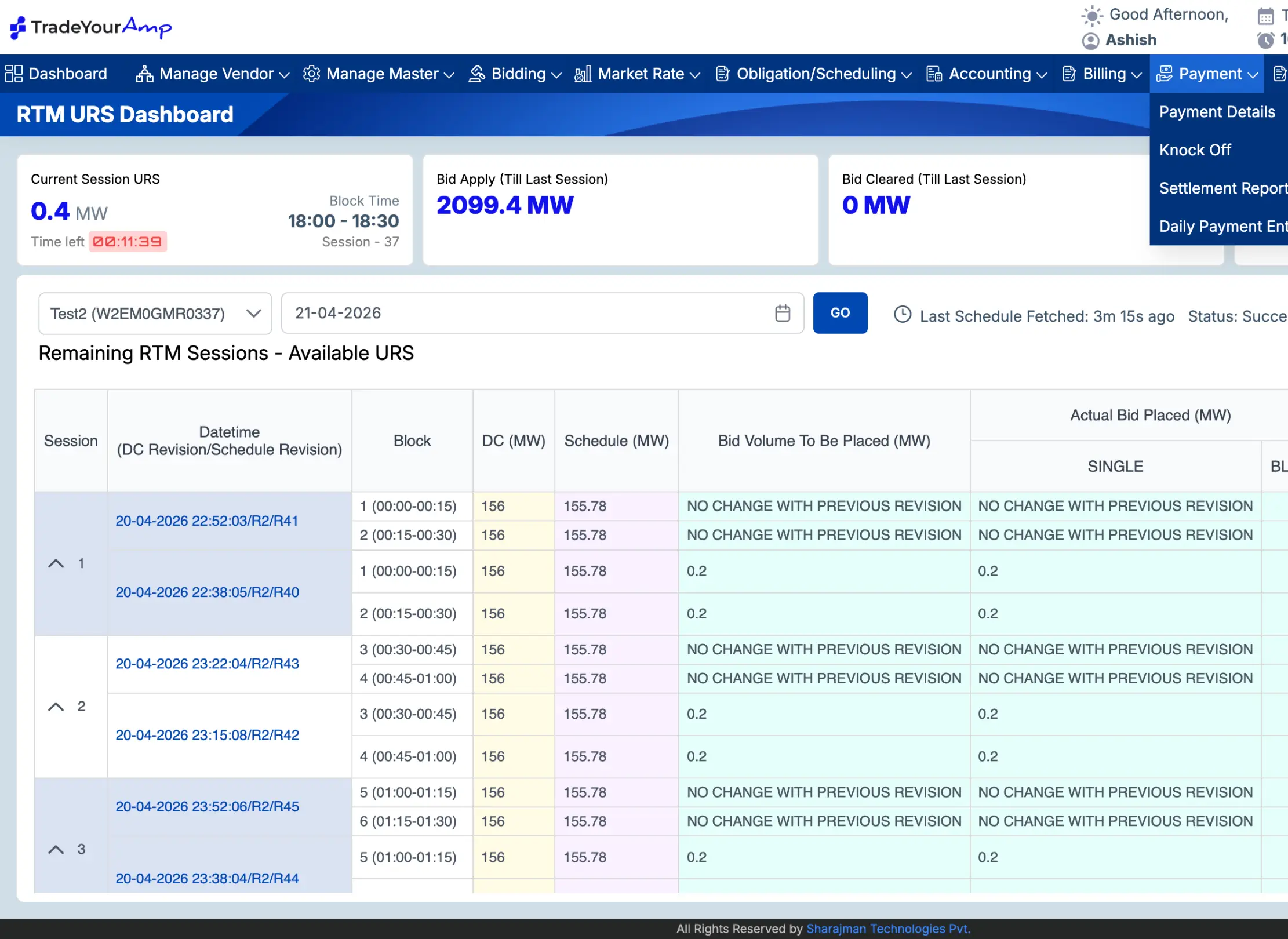Image resolution: width=1288 pixels, height=939 pixels.
Task: Open the date picker calendar icon
Action: coord(783,313)
